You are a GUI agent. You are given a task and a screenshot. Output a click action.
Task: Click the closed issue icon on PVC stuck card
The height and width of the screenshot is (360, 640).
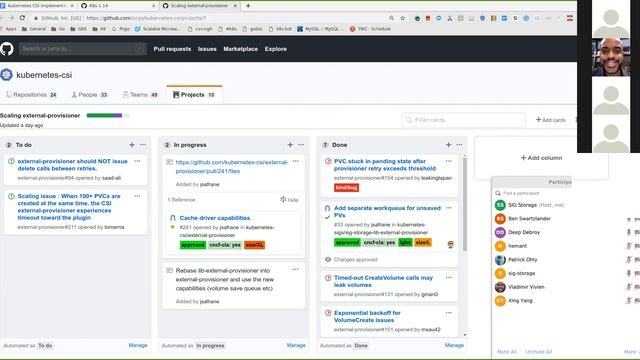328,162
